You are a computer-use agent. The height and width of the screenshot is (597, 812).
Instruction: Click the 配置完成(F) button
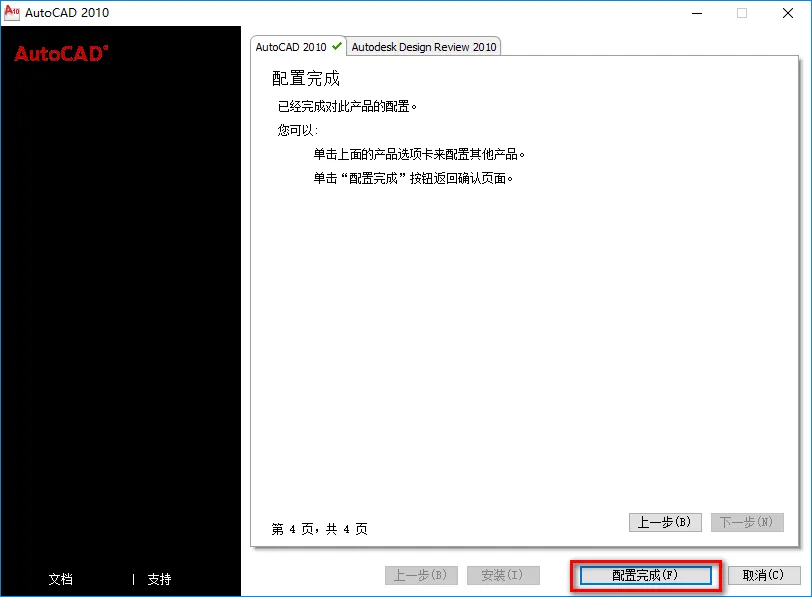[645, 575]
